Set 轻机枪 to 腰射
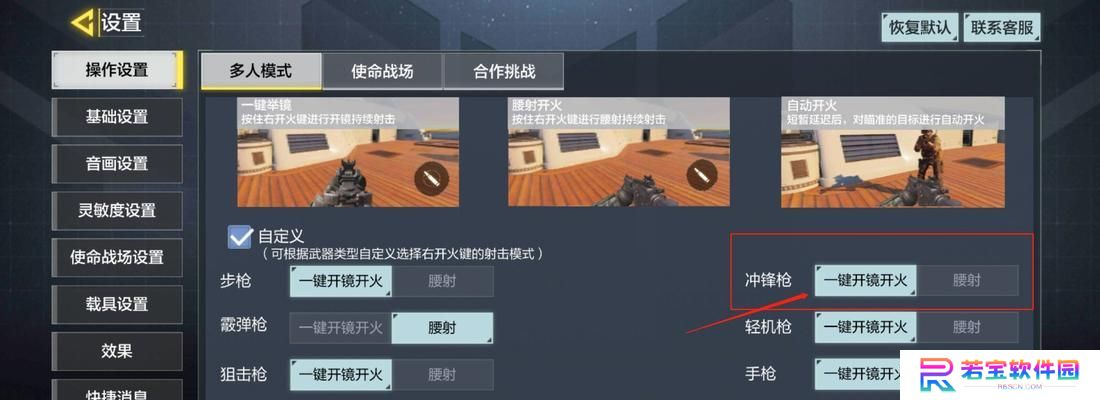This screenshot has width=1100, height=400. click(x=967, y=327)
